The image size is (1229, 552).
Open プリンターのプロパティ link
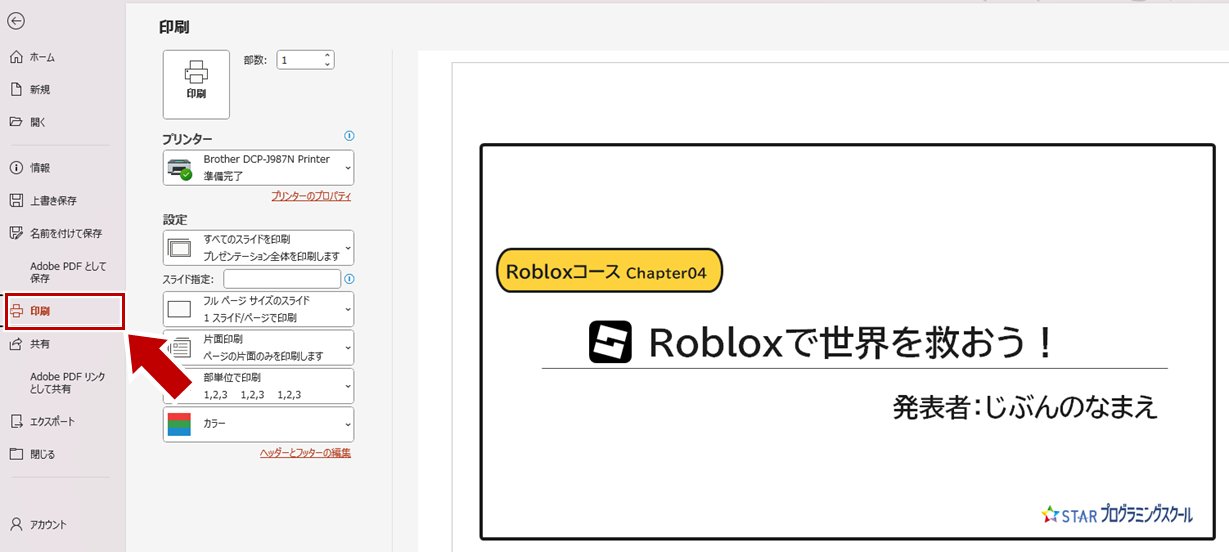(311, 196)
